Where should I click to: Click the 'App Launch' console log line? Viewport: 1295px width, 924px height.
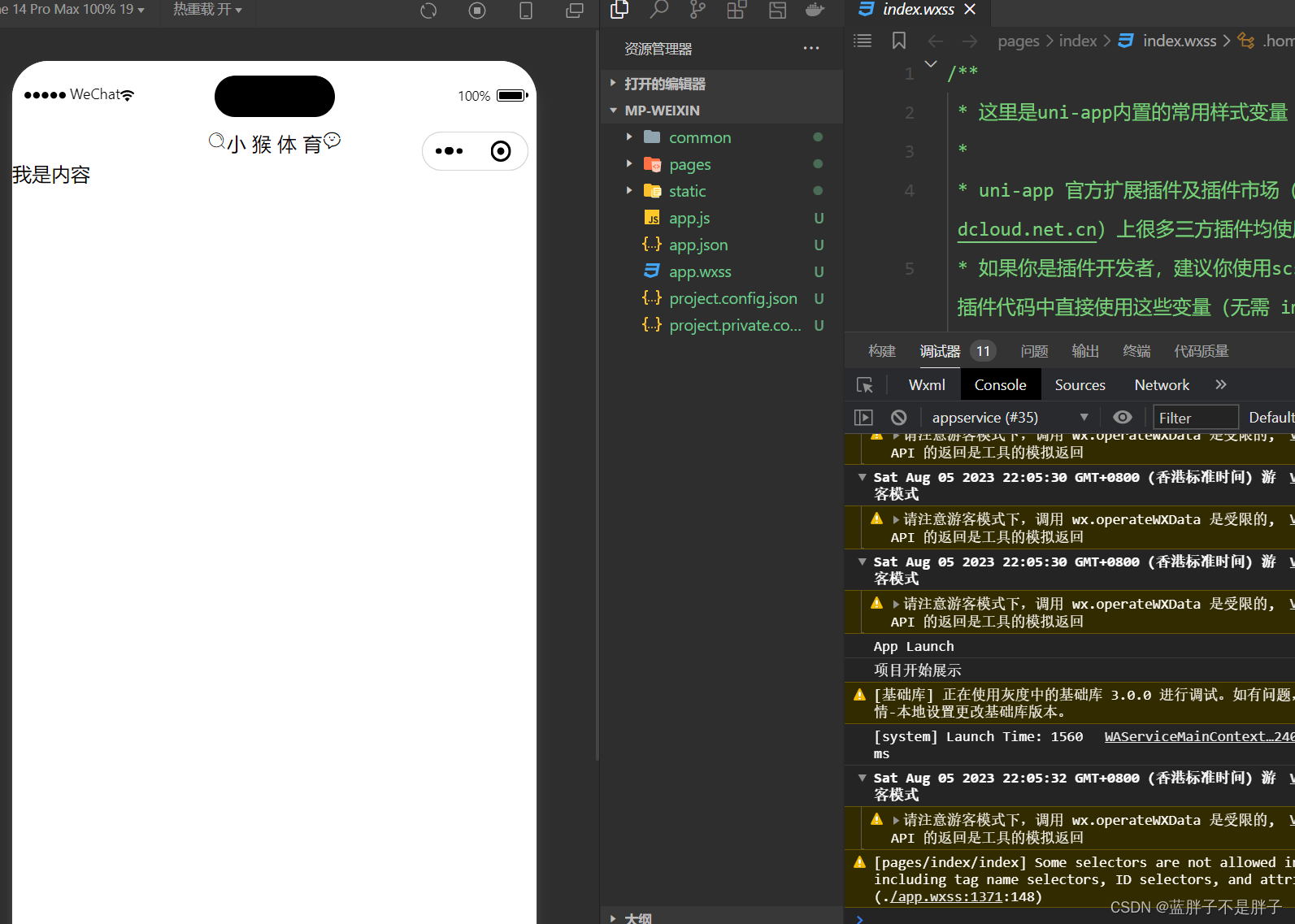pos(914,646)
